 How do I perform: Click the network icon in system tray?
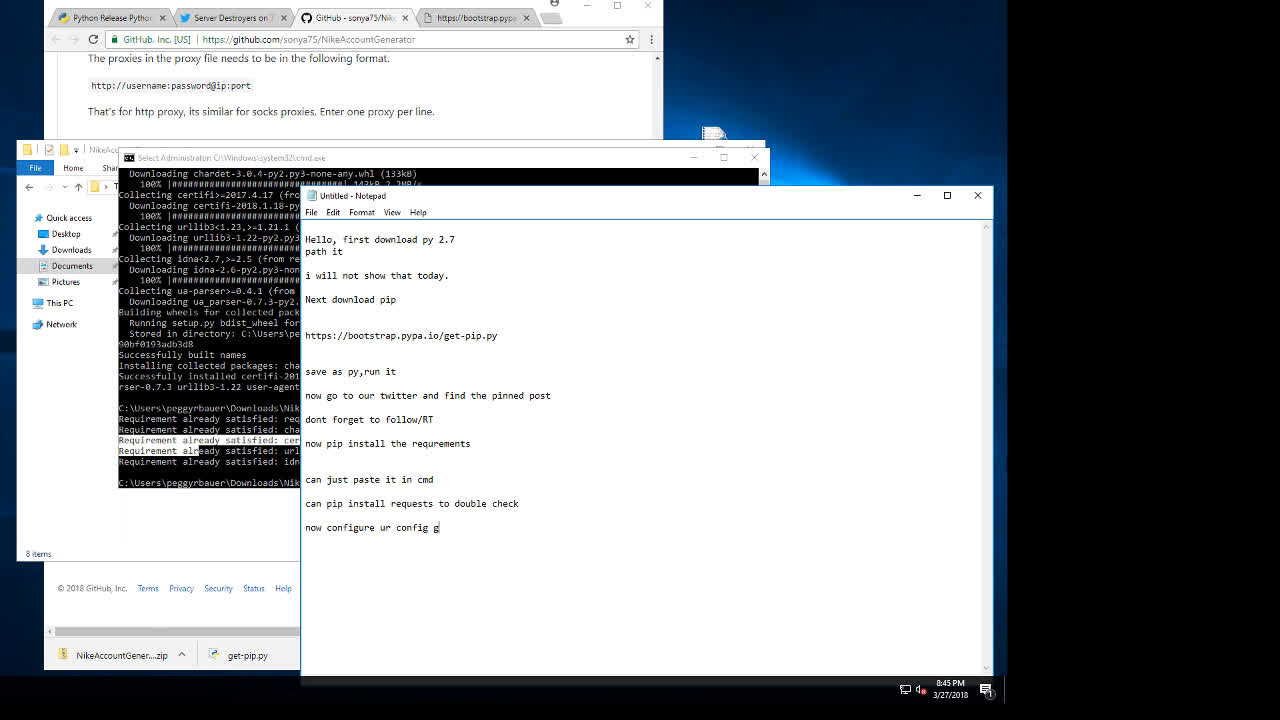point(905,689)
